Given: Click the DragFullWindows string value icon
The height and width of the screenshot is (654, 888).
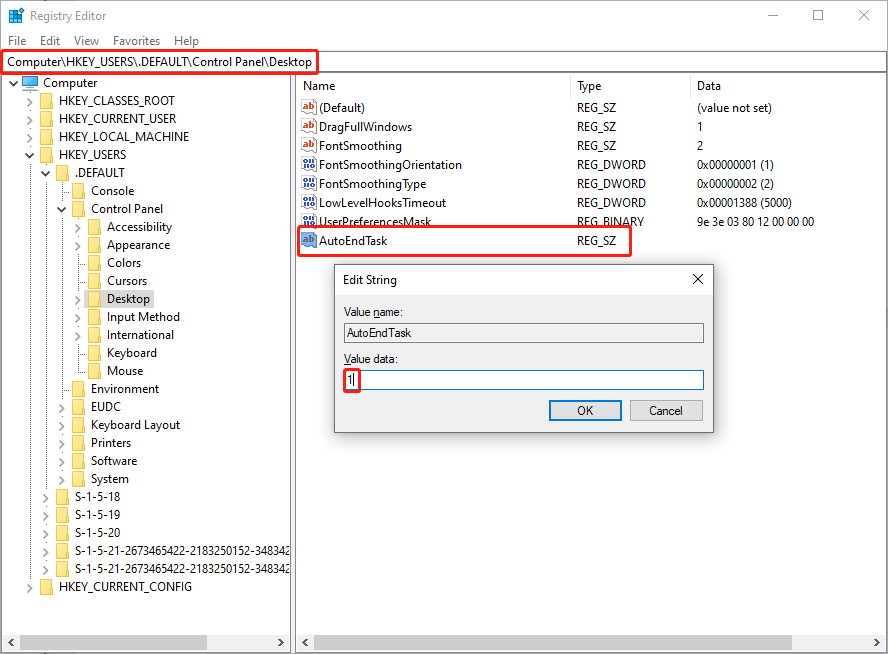Looking at the screenshot, I should point(309,126).
